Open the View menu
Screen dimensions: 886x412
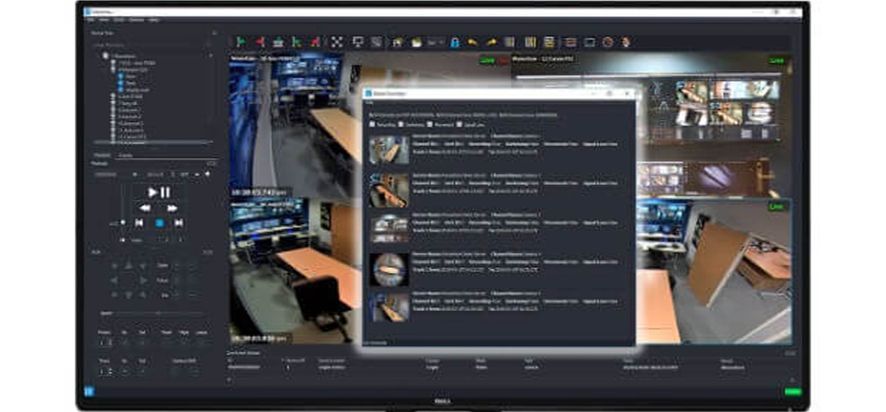(x=104, y=20)
